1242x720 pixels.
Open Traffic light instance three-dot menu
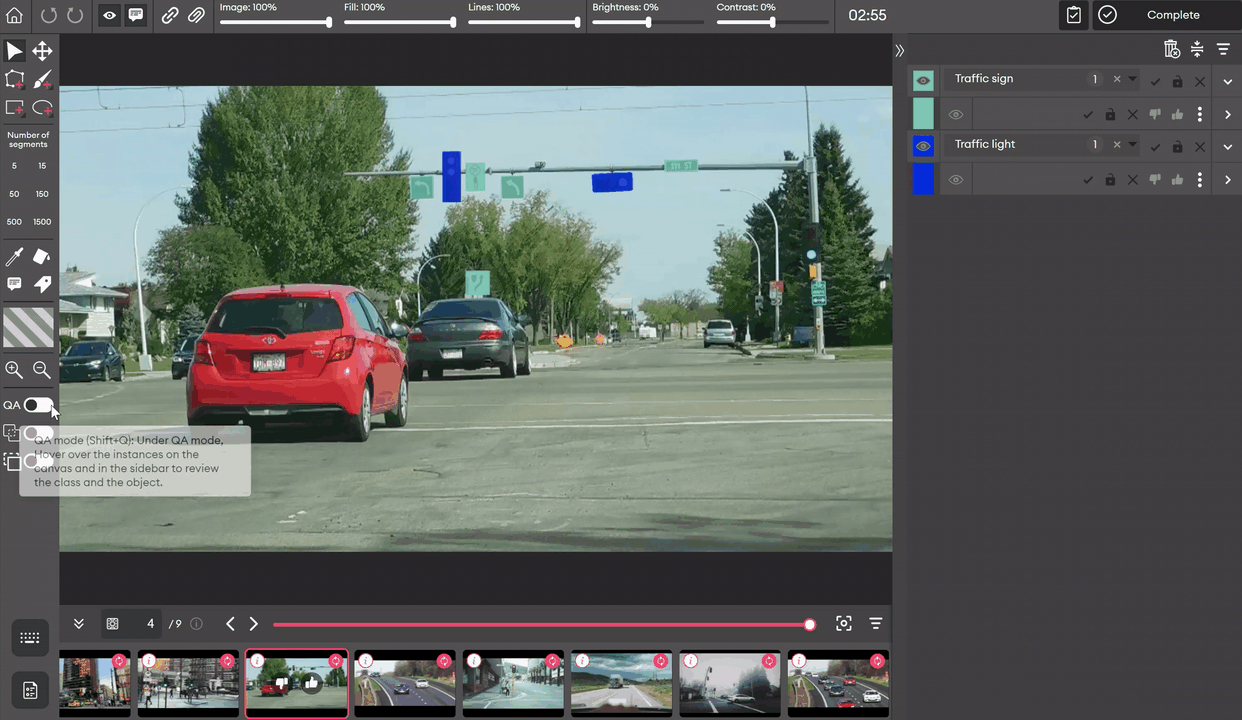coord(1200,180)
